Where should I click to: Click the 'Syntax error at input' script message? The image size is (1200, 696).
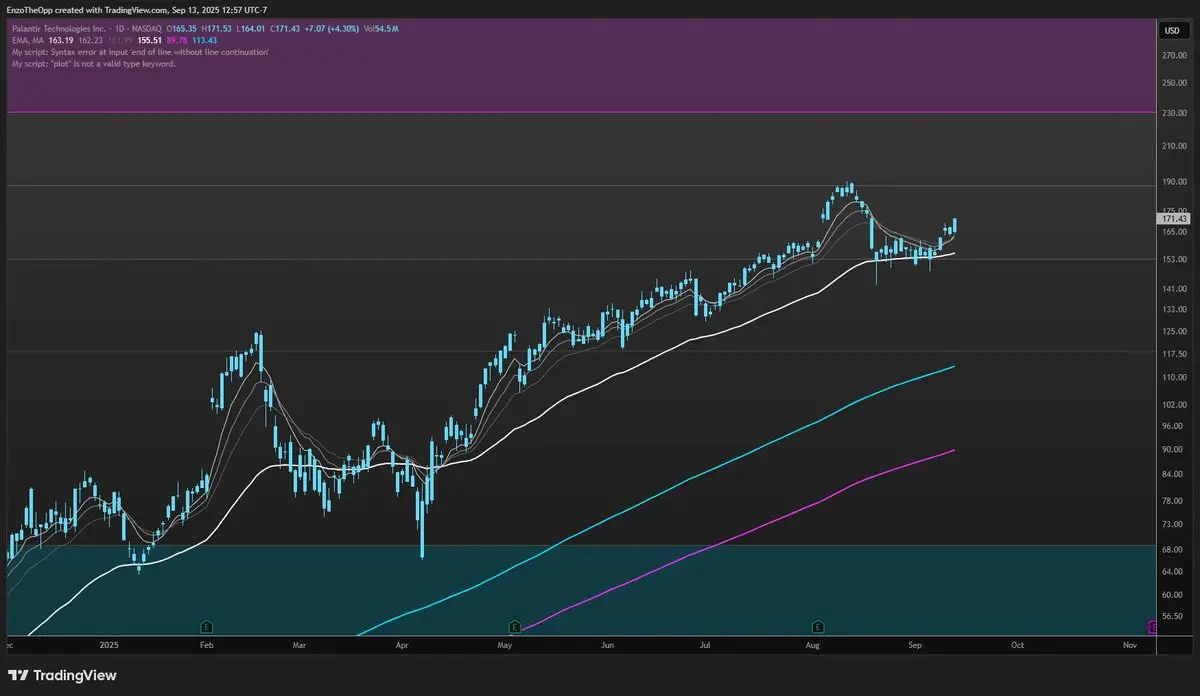[140, 51]
